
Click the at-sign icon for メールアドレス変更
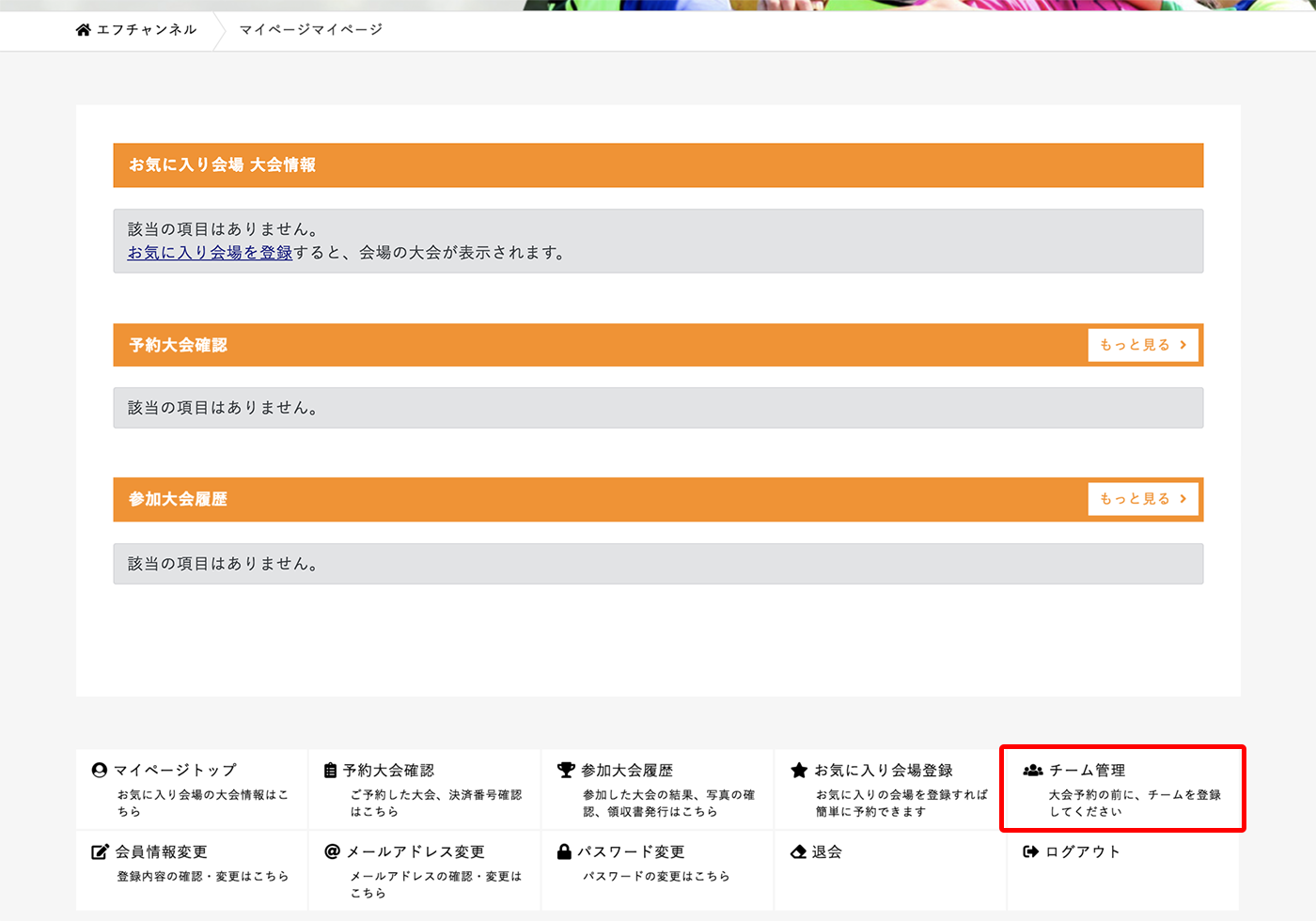pos(332,851)
